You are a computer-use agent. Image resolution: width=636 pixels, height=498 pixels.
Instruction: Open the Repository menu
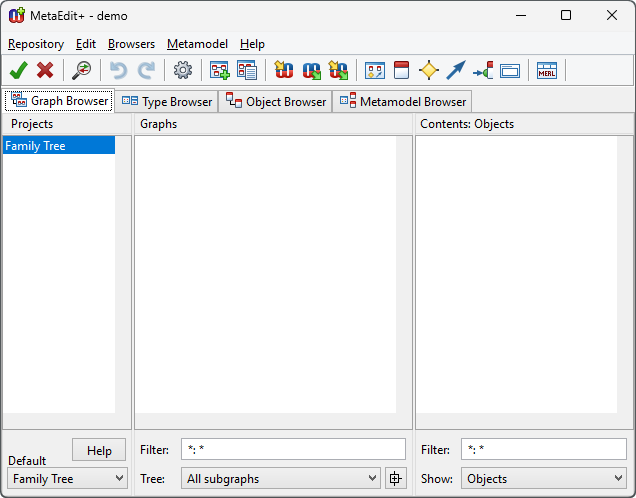click(x=36, y=44)
